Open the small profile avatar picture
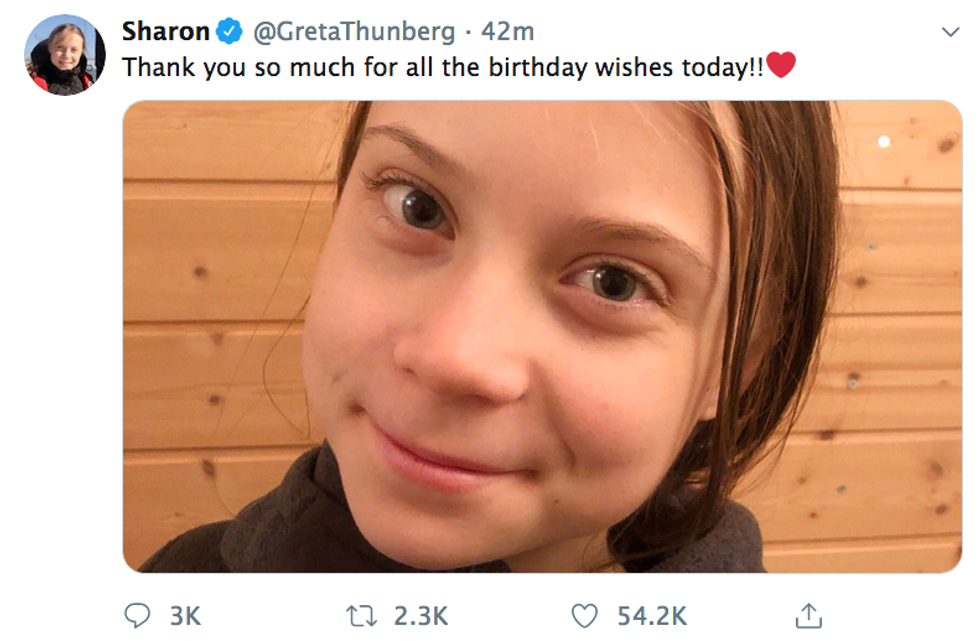Viewport: 980px width, 641px height. point(64,55)
